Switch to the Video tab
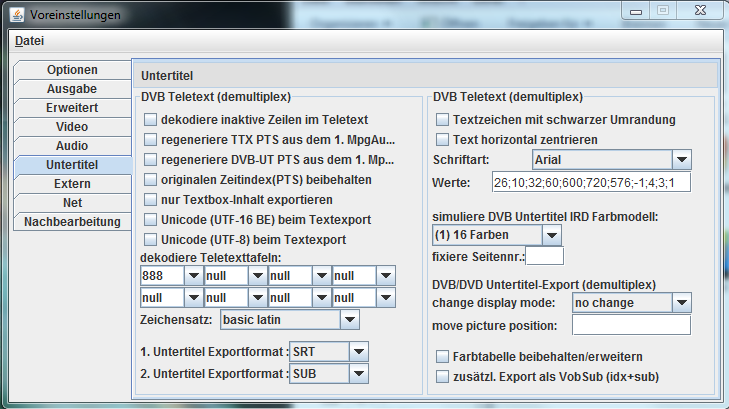729x409 pixels. (72, 127)
